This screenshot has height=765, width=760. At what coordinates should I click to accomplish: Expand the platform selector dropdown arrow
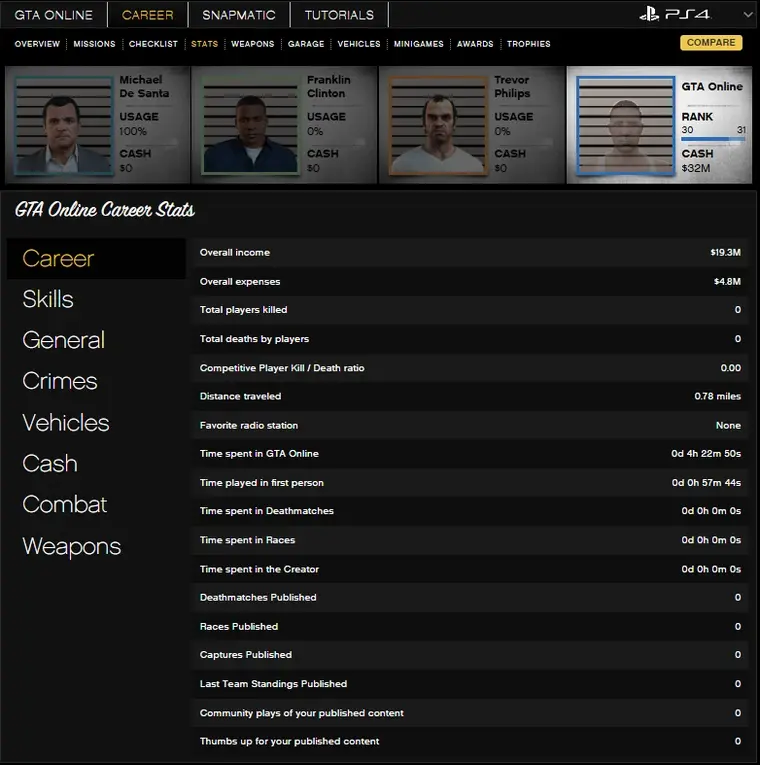747,15
